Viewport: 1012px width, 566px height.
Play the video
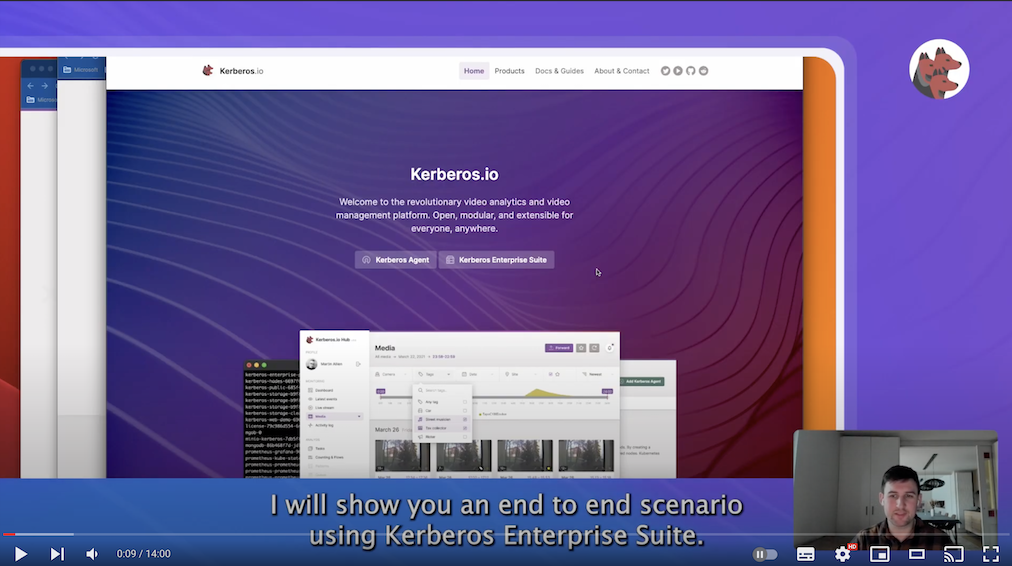pos(20,553)
